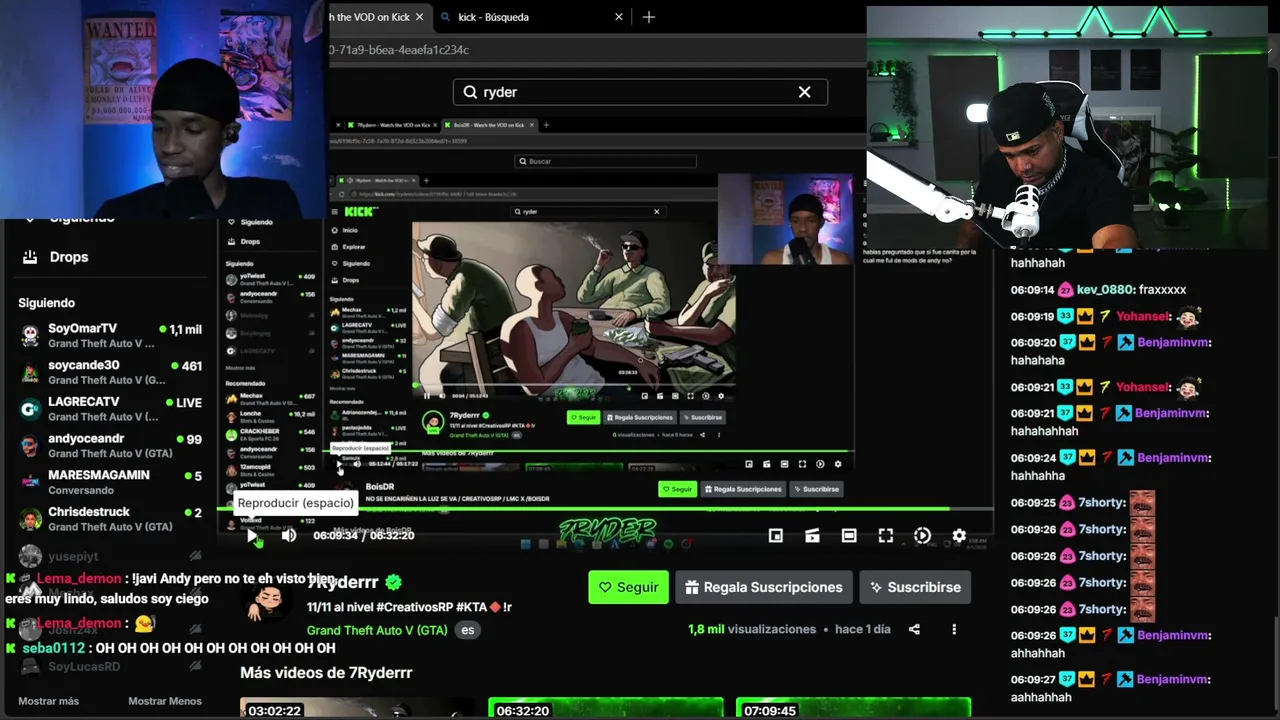The image size is (1280, 720).
Task: Click the level 27 badge beside kev_0880
Action: click(1065, 290)
